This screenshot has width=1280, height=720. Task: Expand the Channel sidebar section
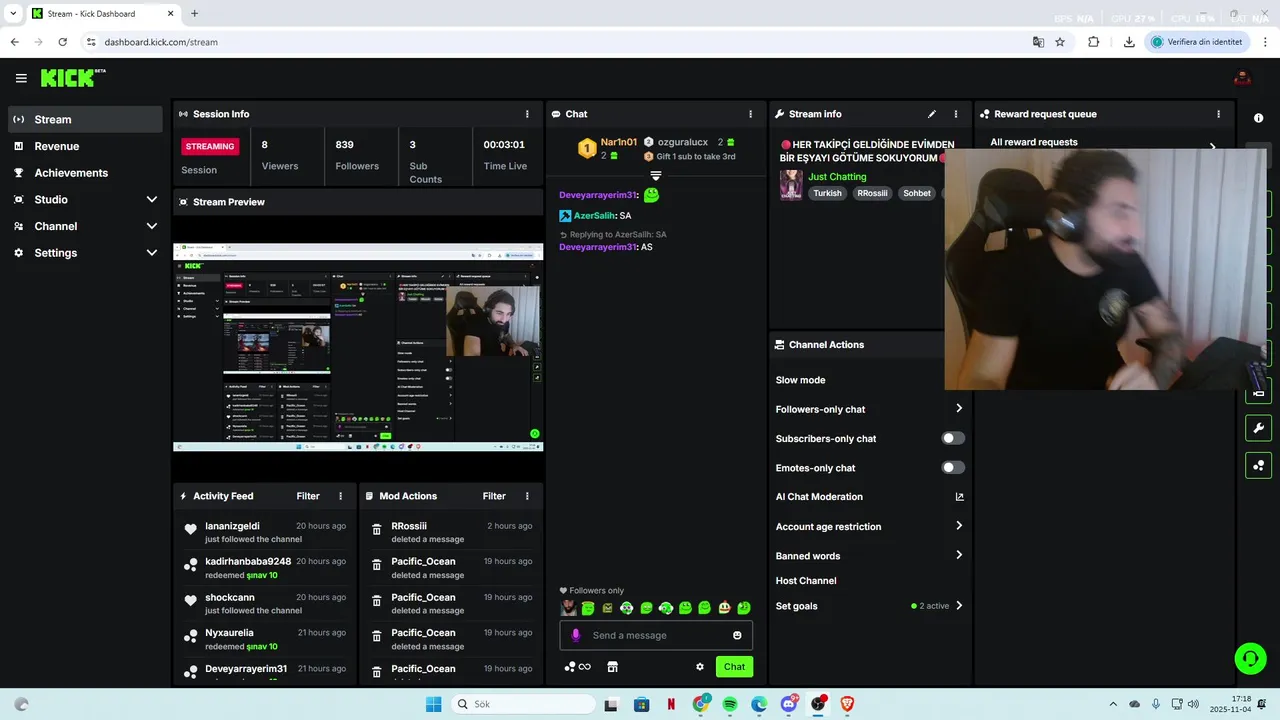point(152,226)
